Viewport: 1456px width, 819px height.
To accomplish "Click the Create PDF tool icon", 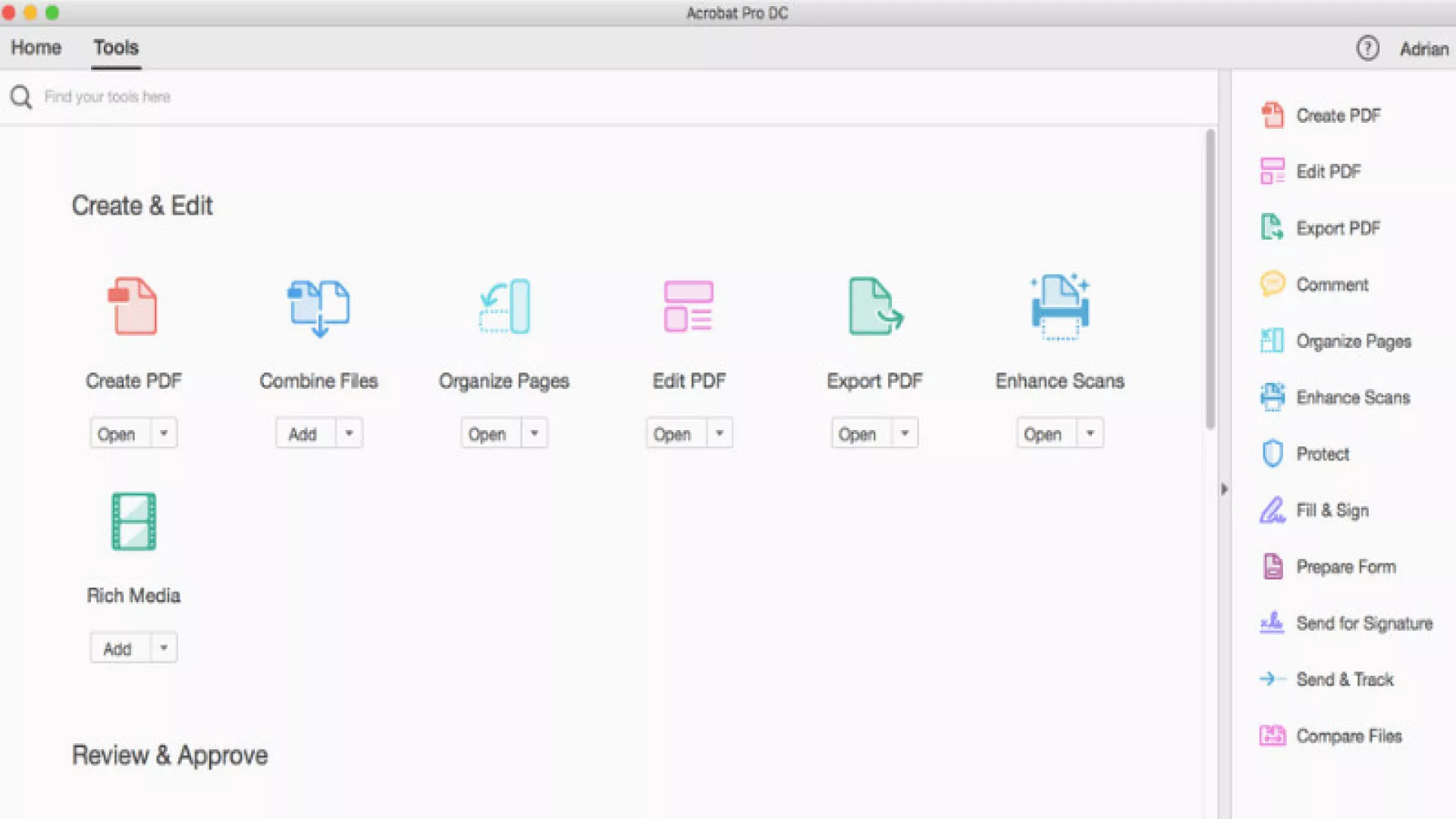I will [x=133, y=306].
